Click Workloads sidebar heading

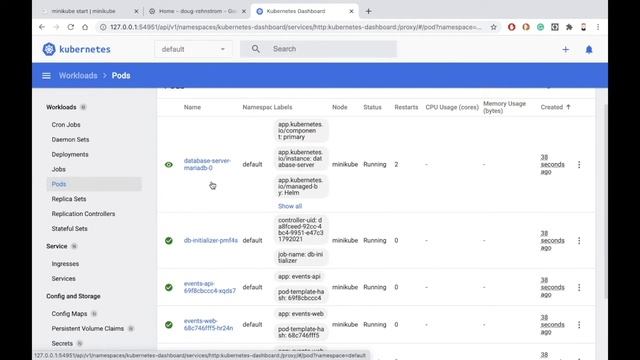click(x=61, y=107)
